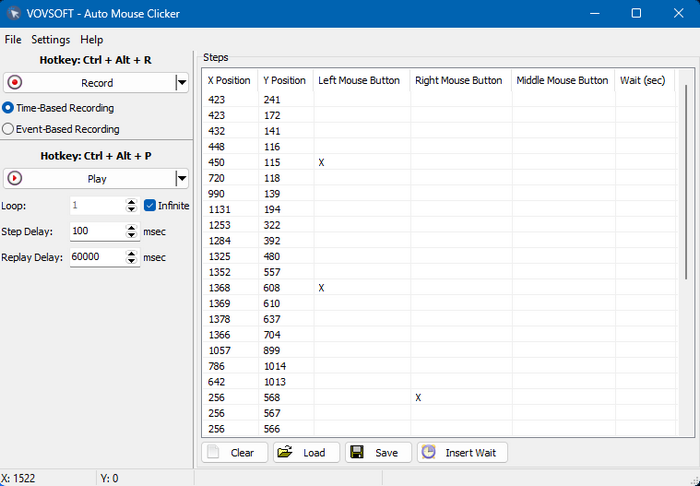700x486 pixels.
Task: Click the Replay Delay input field
Action: point(97,257)
